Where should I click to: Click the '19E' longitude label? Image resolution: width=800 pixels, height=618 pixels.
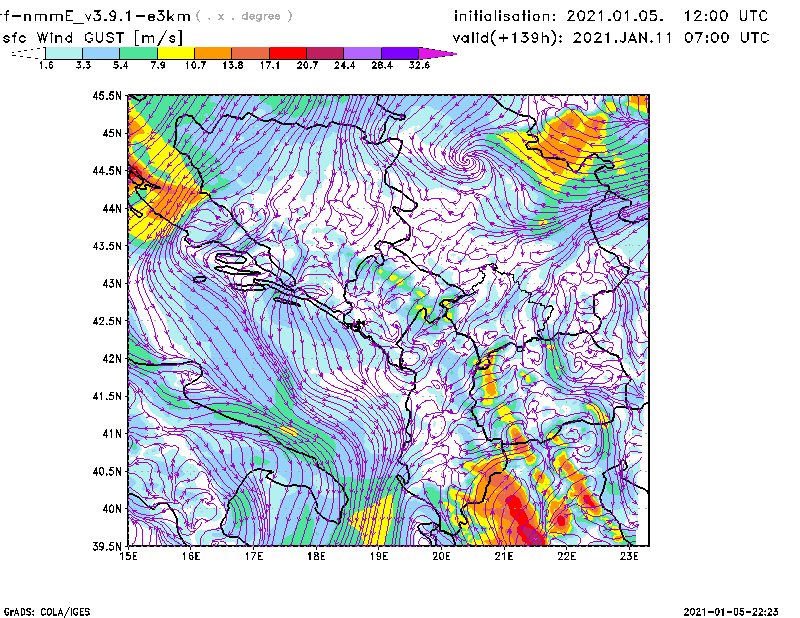(379, 556)
